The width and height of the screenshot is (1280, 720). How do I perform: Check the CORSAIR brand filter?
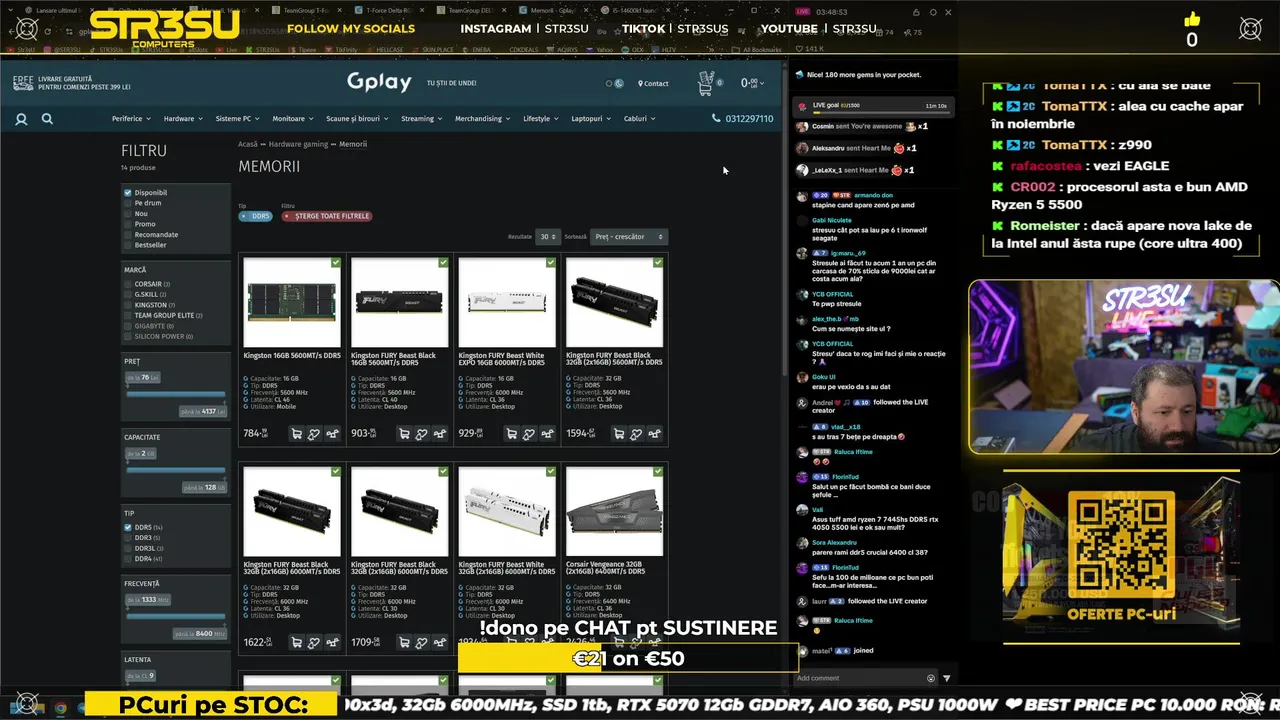(128, 284)
